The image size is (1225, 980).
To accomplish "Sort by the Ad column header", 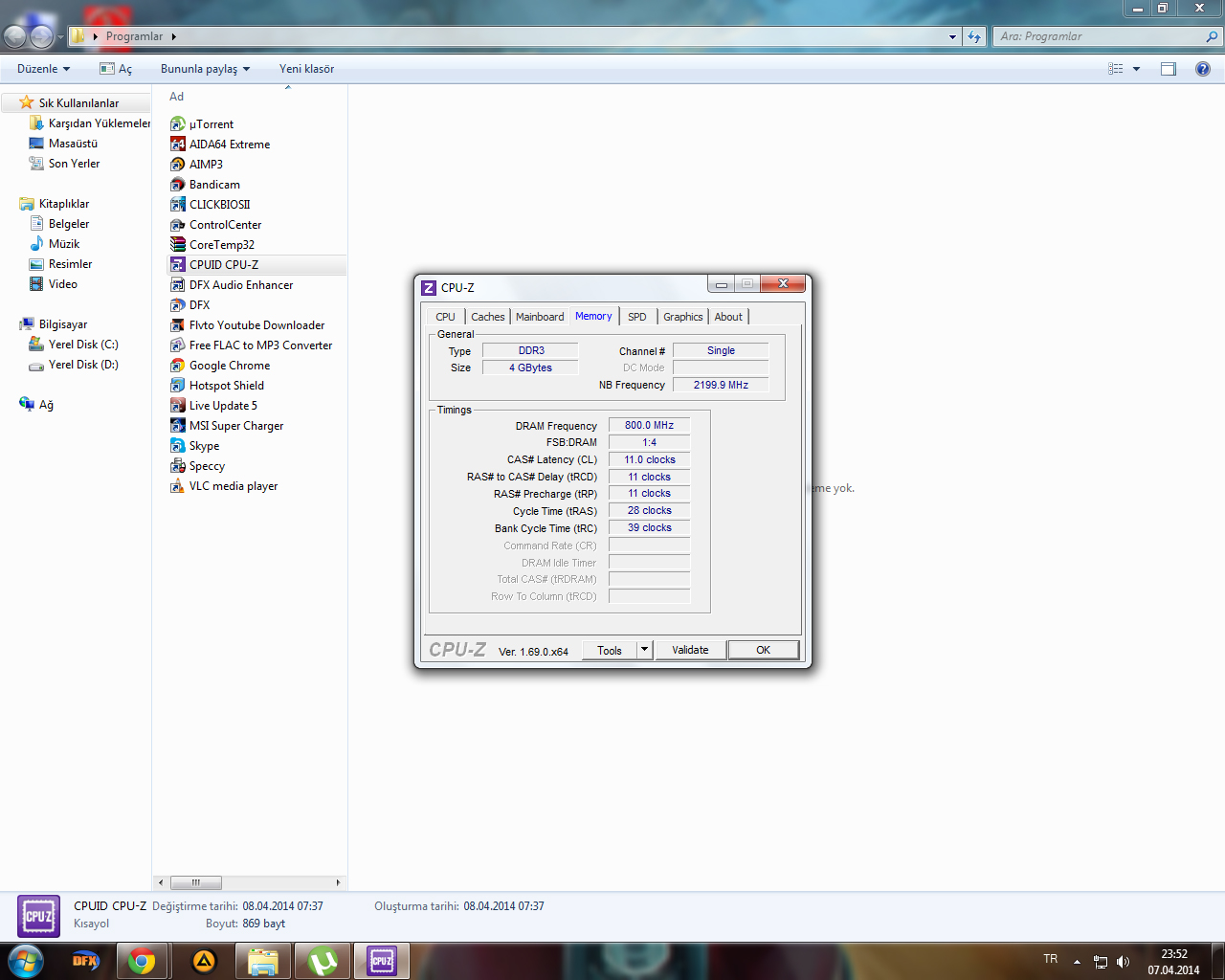I will pyautogui.click(x=177, y=97).
